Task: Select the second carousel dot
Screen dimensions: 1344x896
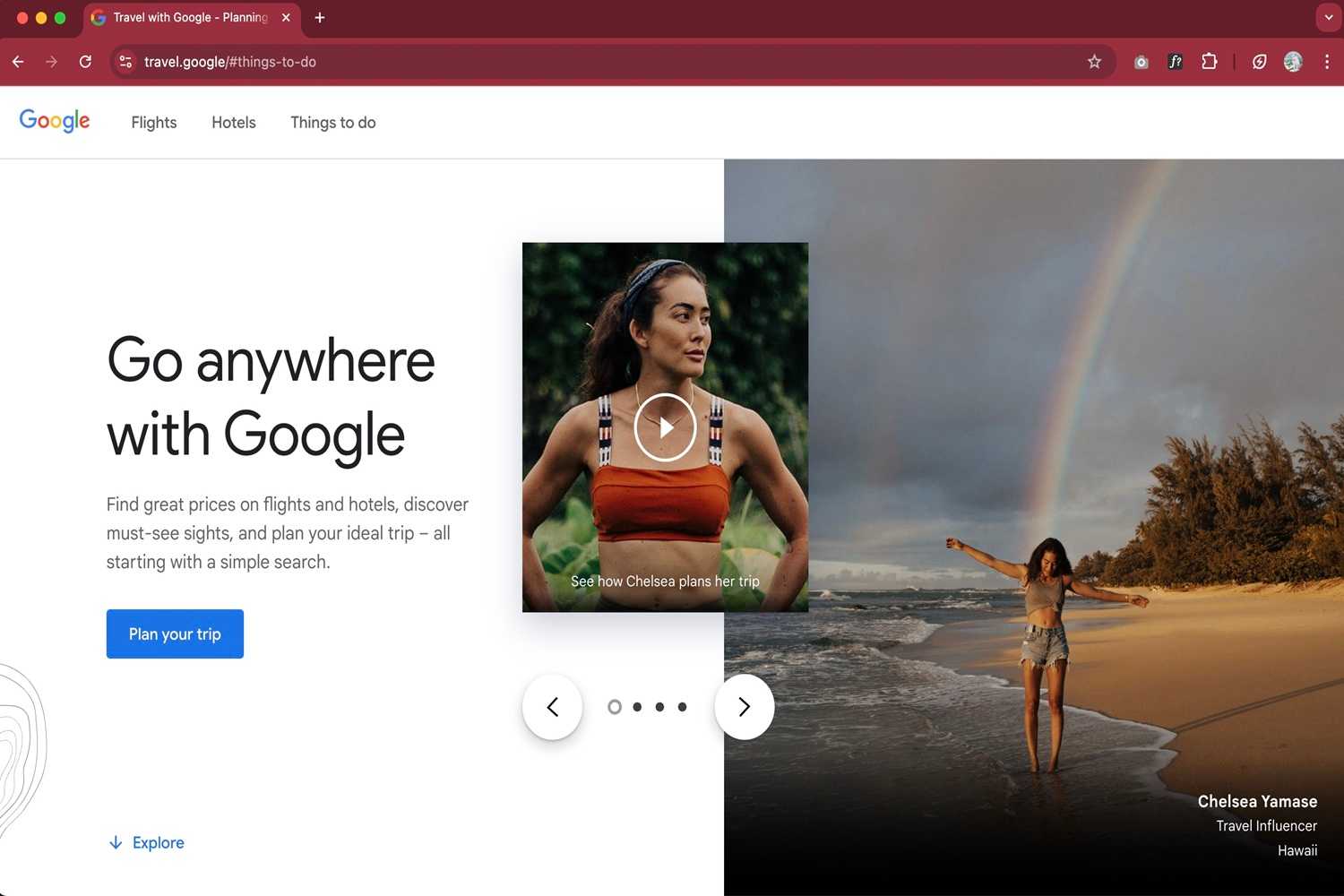Action: click(637, 707)
